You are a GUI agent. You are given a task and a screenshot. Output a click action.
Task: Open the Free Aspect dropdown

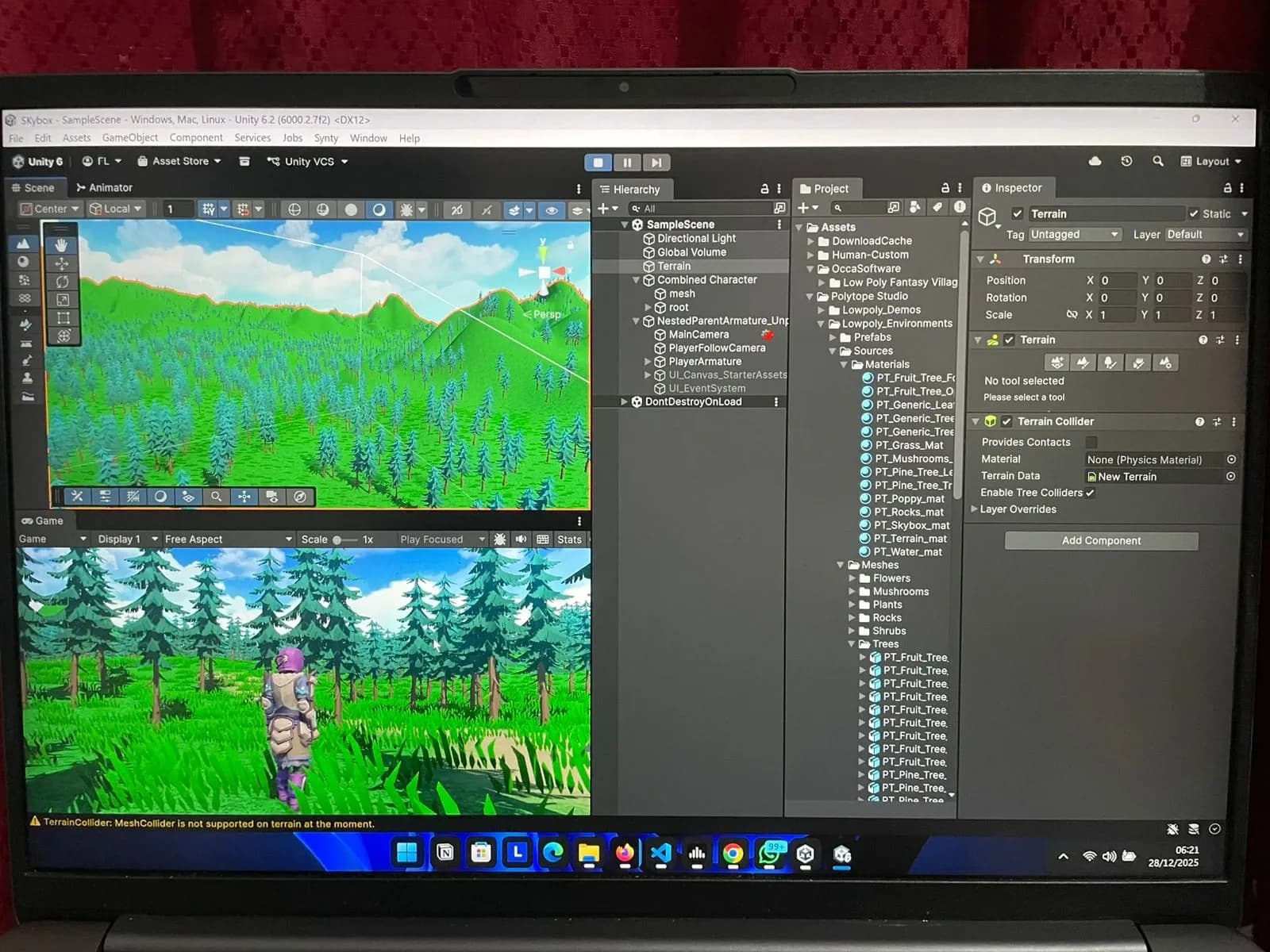(229, 539)
